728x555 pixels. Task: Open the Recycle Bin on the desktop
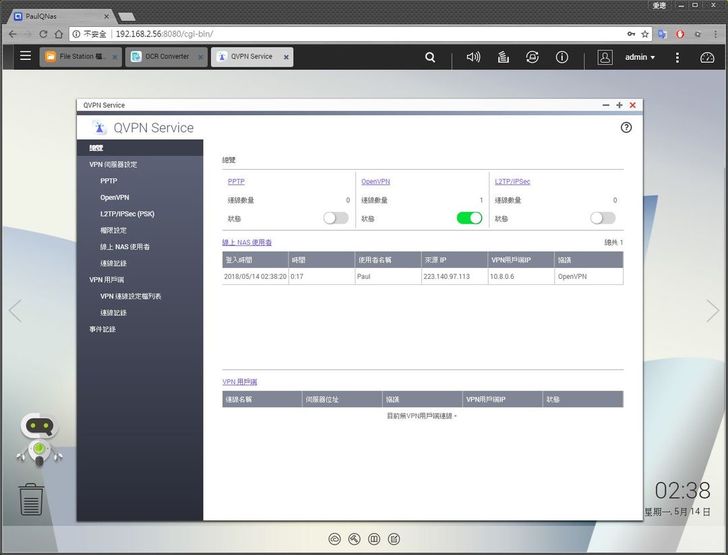click(31, 498)
